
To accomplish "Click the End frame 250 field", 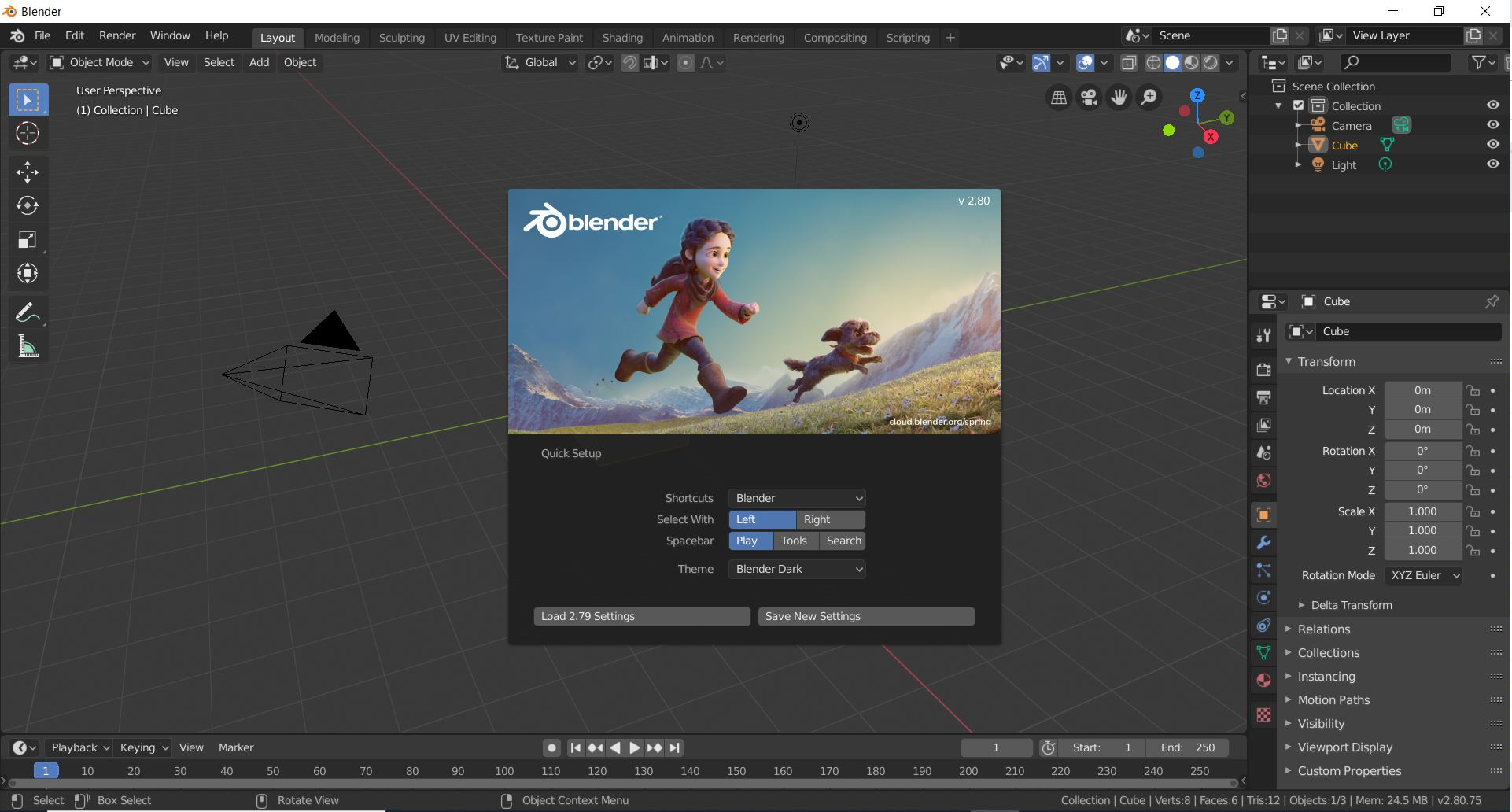I will 1187,747.
